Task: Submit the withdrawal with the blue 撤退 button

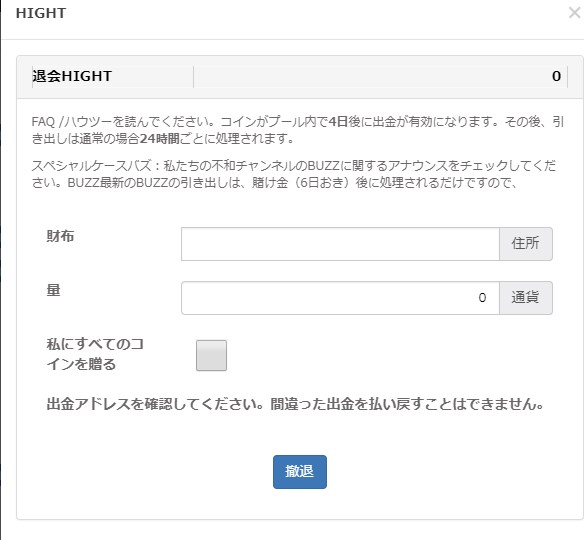Action: [300, 472]
